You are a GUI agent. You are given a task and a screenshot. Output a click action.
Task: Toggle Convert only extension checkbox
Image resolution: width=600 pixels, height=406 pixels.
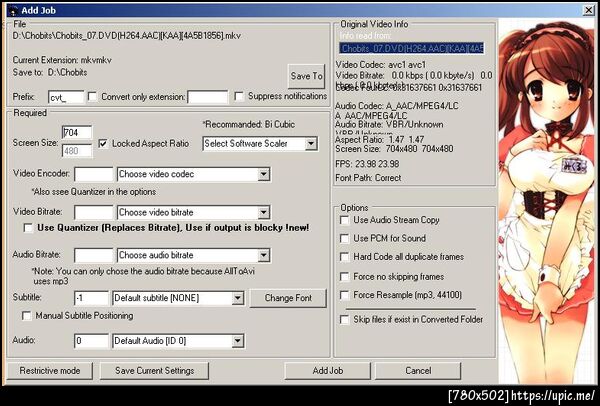coord(92,96)
